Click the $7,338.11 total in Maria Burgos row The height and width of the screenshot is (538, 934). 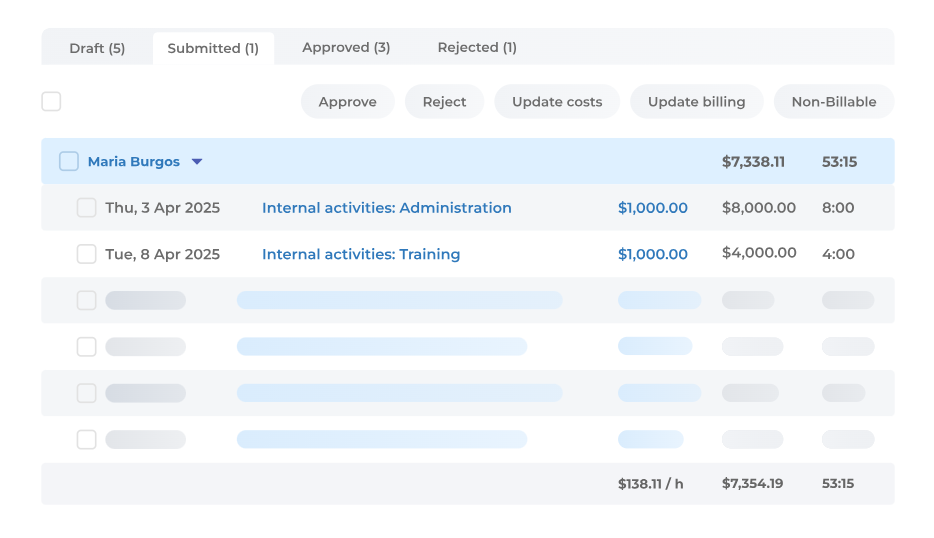753,162
